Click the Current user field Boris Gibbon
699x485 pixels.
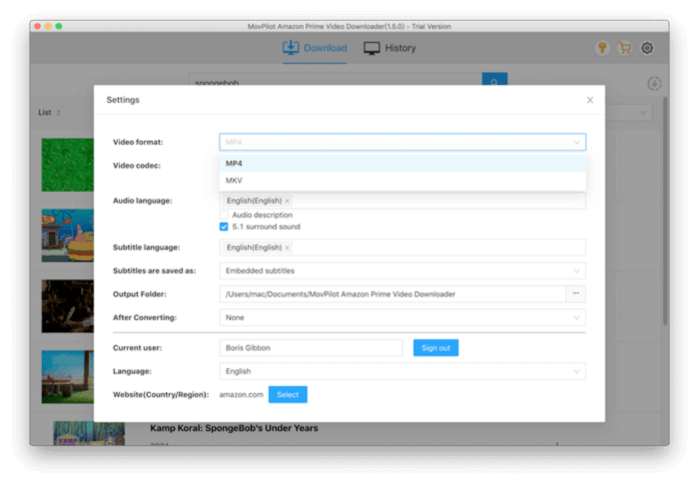click(311, 348)
